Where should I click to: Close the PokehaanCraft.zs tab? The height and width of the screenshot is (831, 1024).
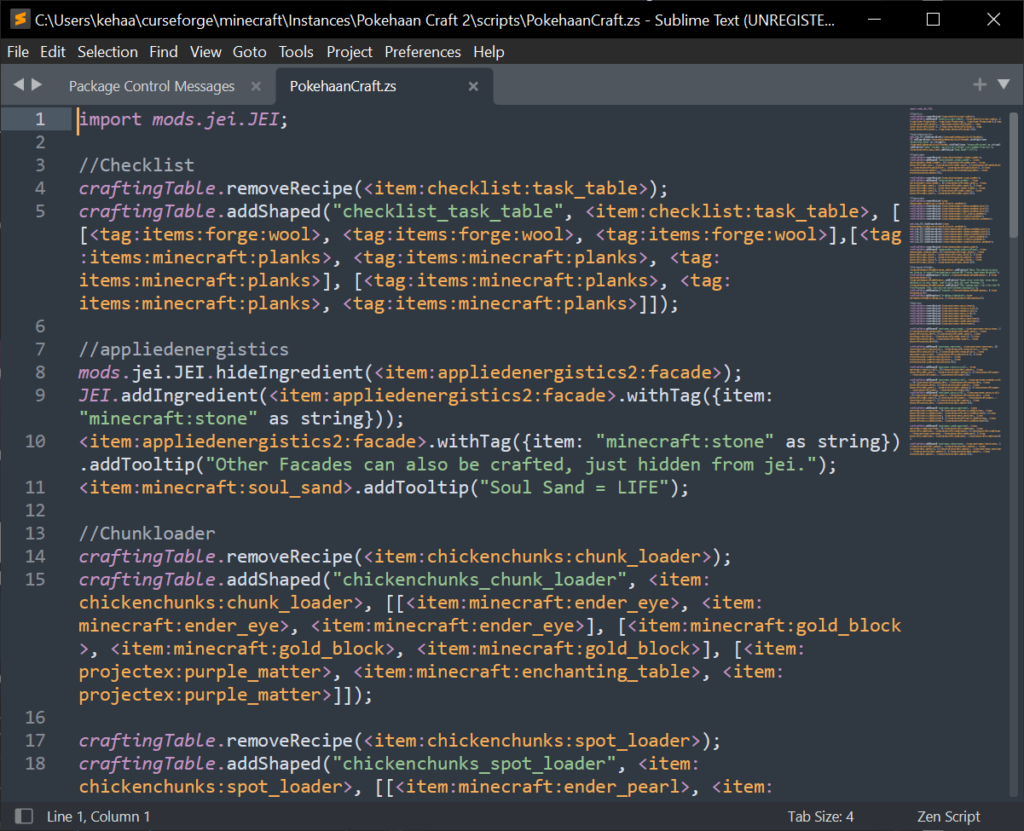(x=473, y=86)
